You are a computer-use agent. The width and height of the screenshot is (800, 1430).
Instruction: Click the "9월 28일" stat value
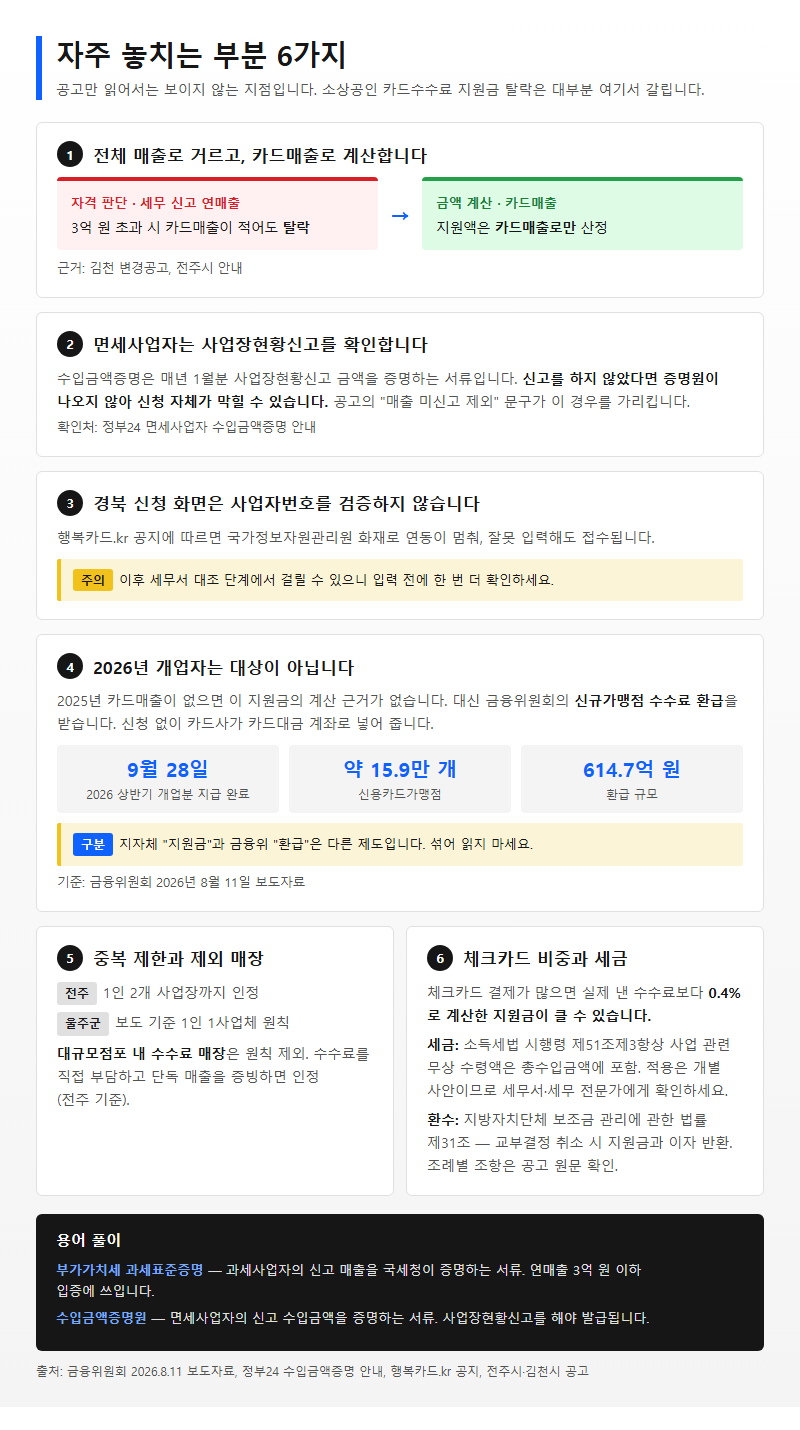(168, 769)
